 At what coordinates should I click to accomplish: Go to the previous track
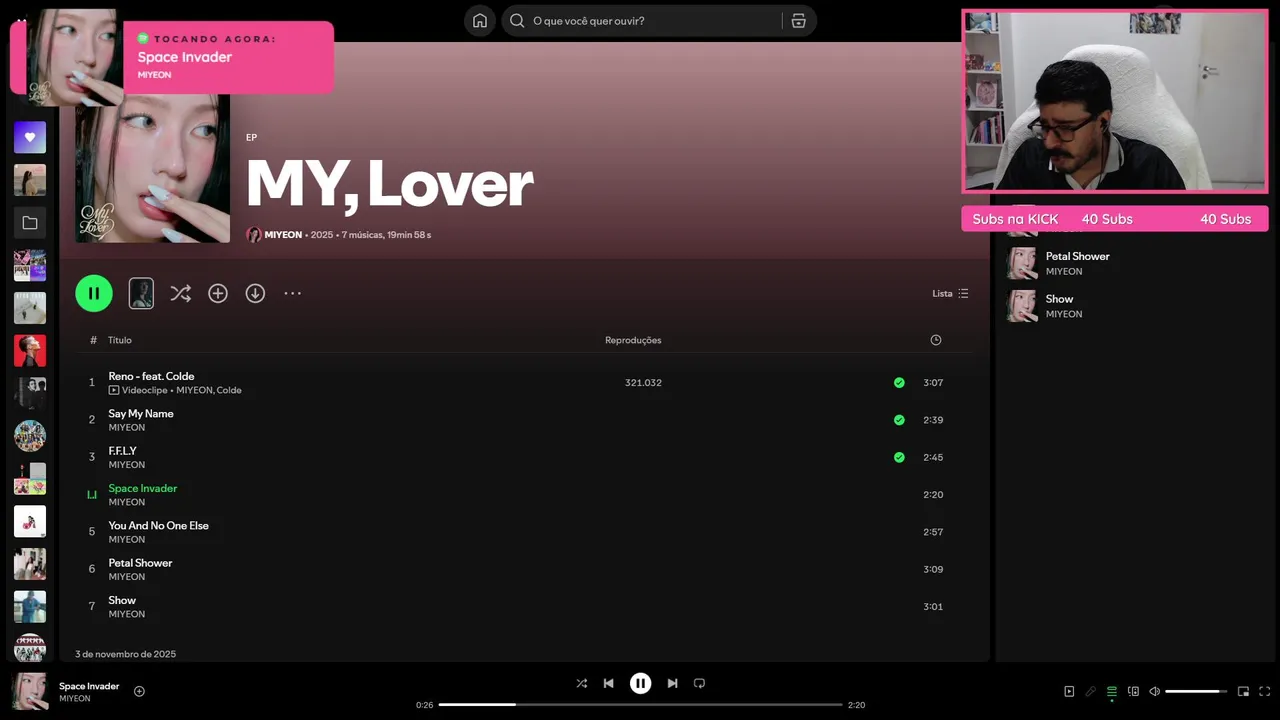click(608, 683)
